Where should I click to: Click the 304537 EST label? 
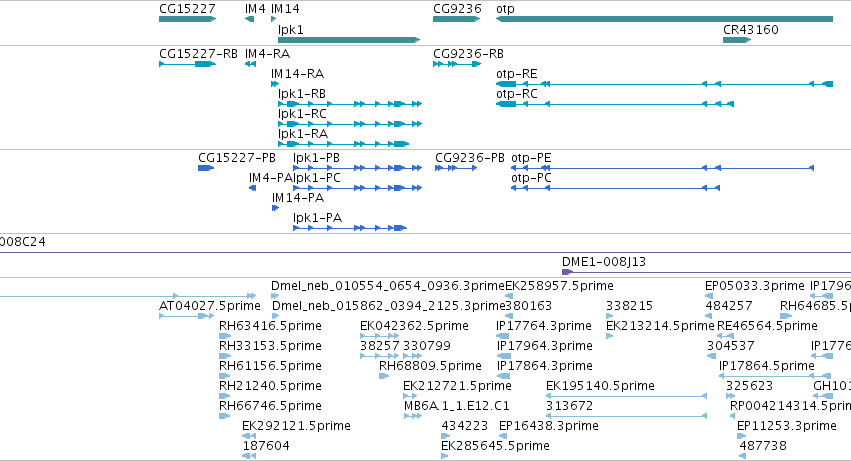[731, 346]
